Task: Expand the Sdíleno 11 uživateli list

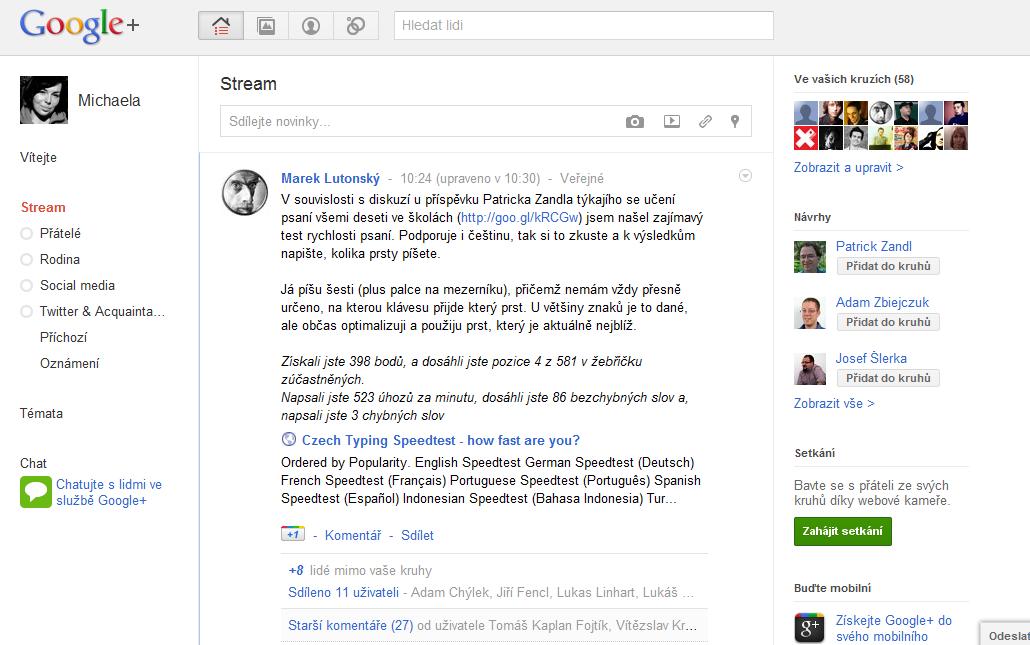Action: [x=344, y=592]
